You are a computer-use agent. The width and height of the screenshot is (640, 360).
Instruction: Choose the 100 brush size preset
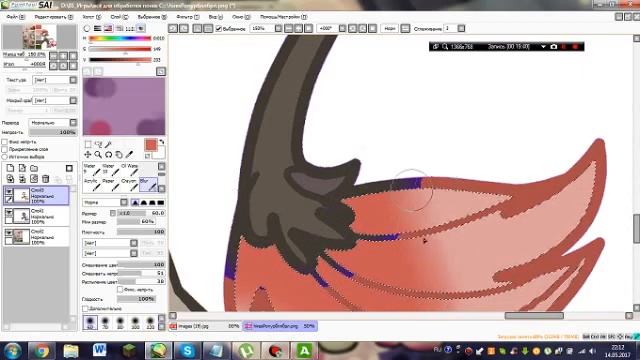(x=135, y=322)
